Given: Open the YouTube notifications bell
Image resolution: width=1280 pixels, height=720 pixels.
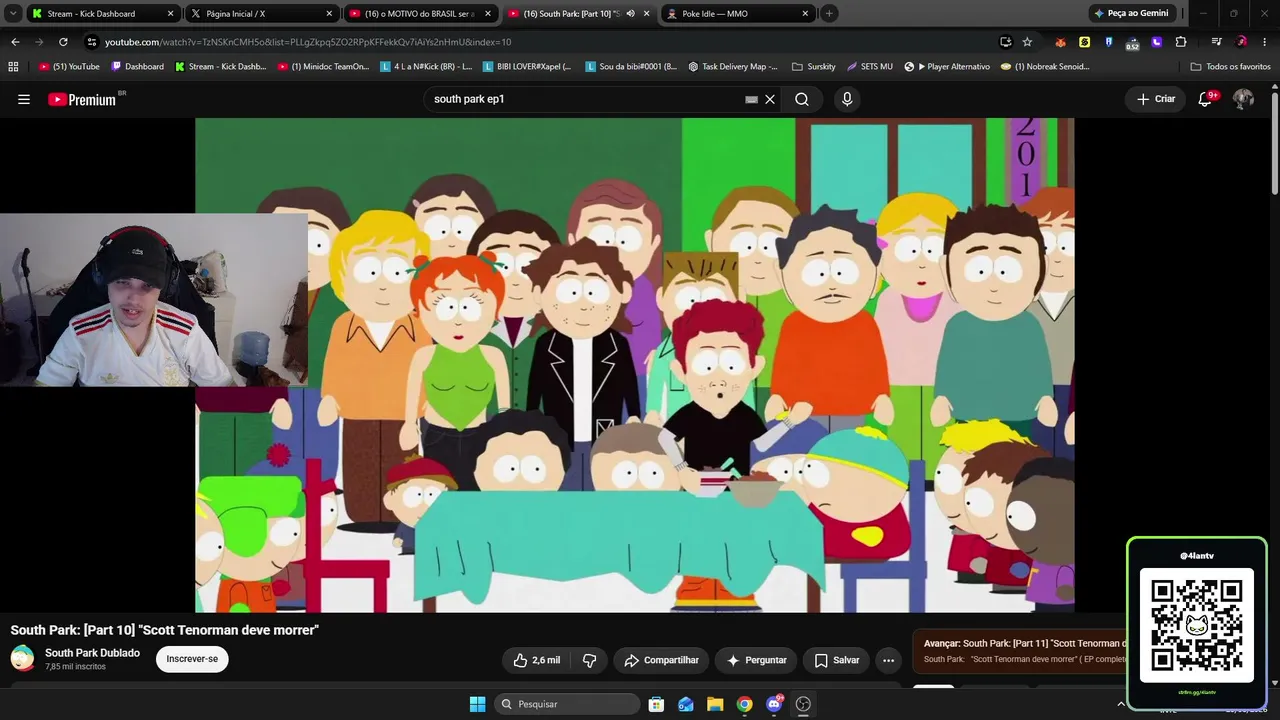Looking at the screenshot, I should pyautogui.click(x=1205, y=99).
